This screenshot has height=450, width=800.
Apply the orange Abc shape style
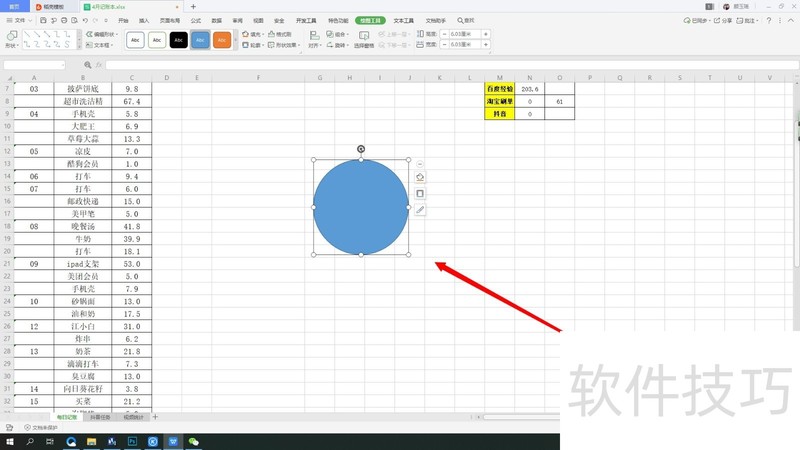222,40
